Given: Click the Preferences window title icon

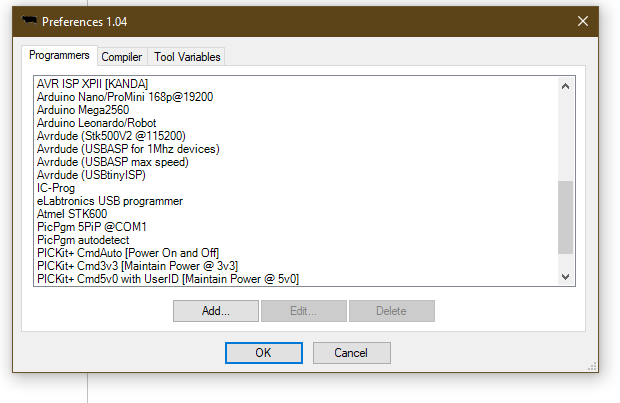Looking at the screenshot, I should tap(30, 21).
